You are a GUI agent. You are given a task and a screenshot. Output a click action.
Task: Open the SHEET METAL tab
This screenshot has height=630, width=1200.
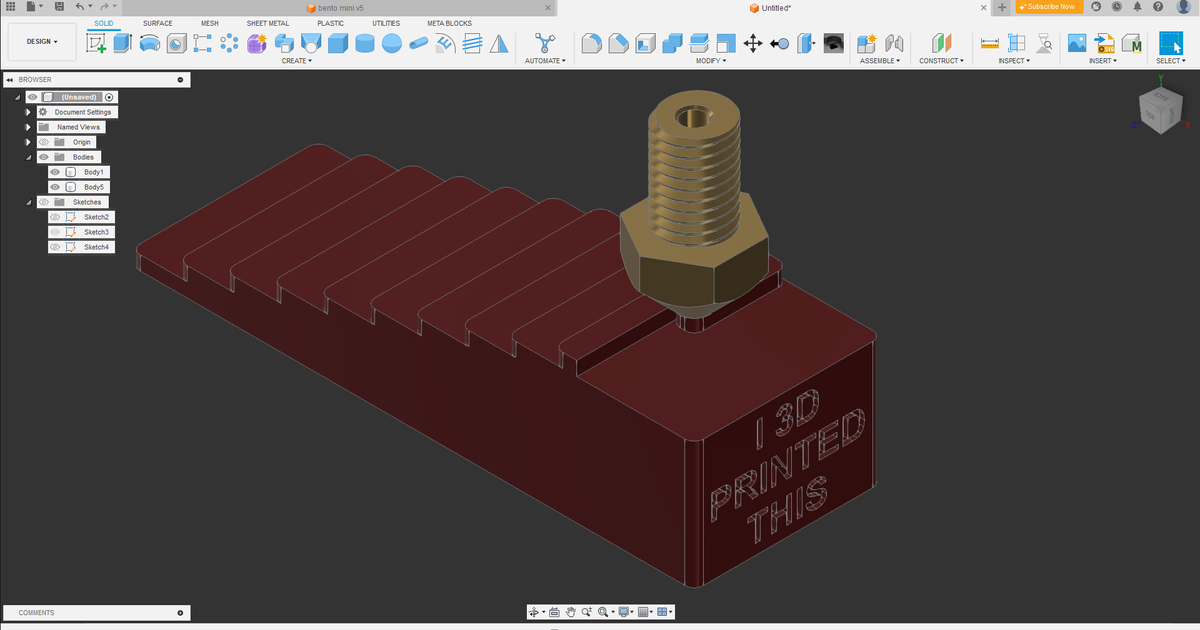tap(268, 23)
